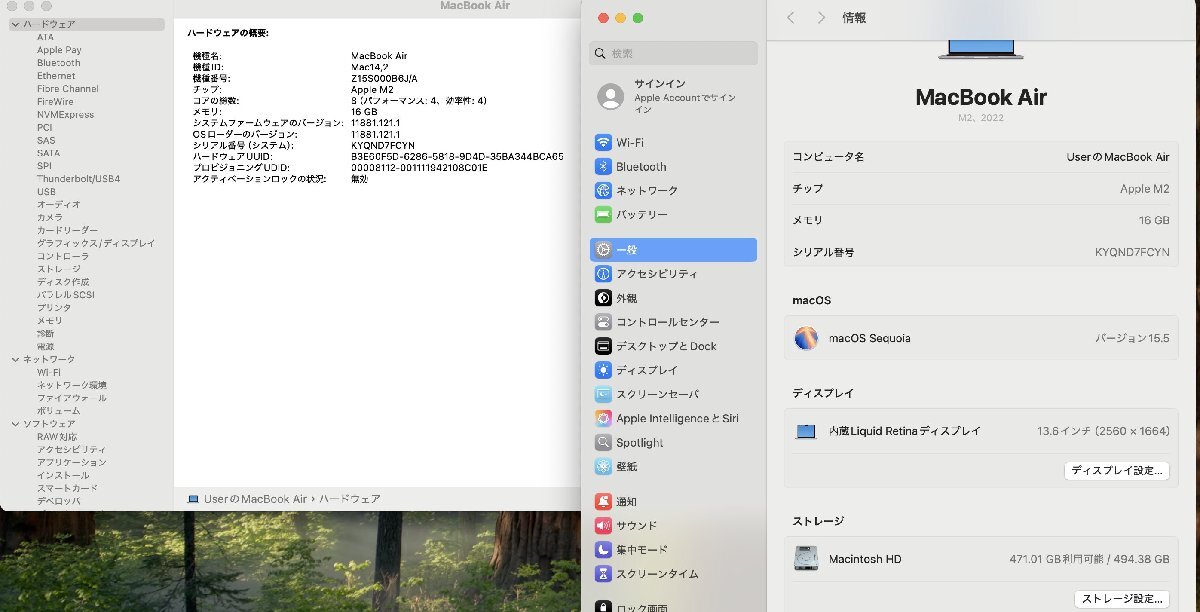Open サウンド sound settings
The height and width of the screenshot is (612, 1200).
673,525
